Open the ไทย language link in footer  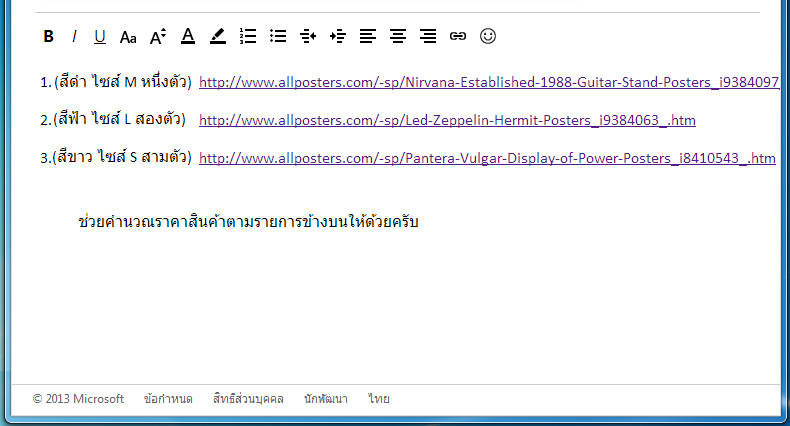[378, 399]
